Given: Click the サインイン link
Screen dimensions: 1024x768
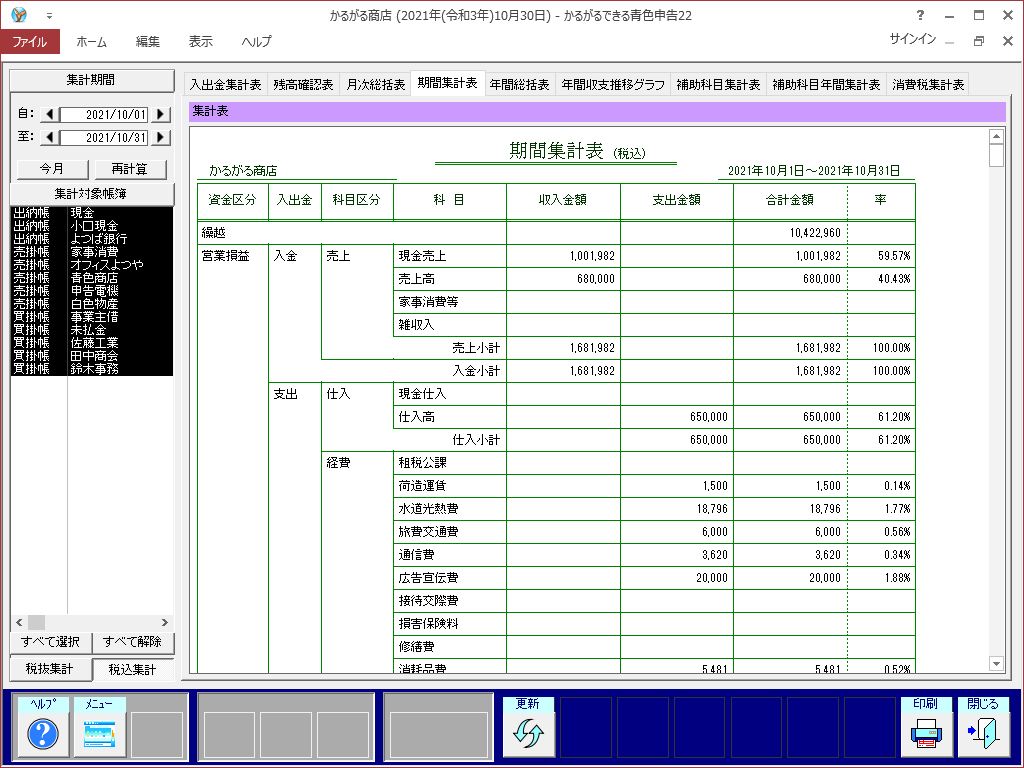Looking at the screenshot, I should (912, 39).
